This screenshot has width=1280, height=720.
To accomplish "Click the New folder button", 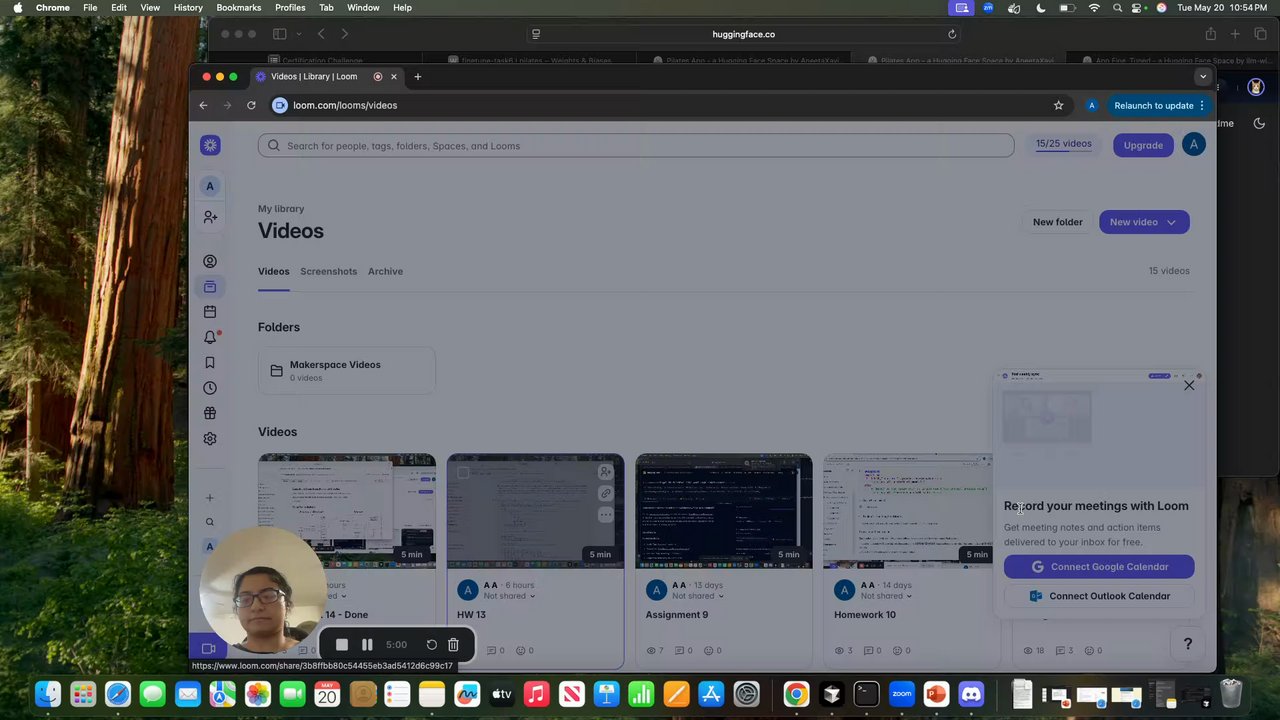I will point(1057,222).
